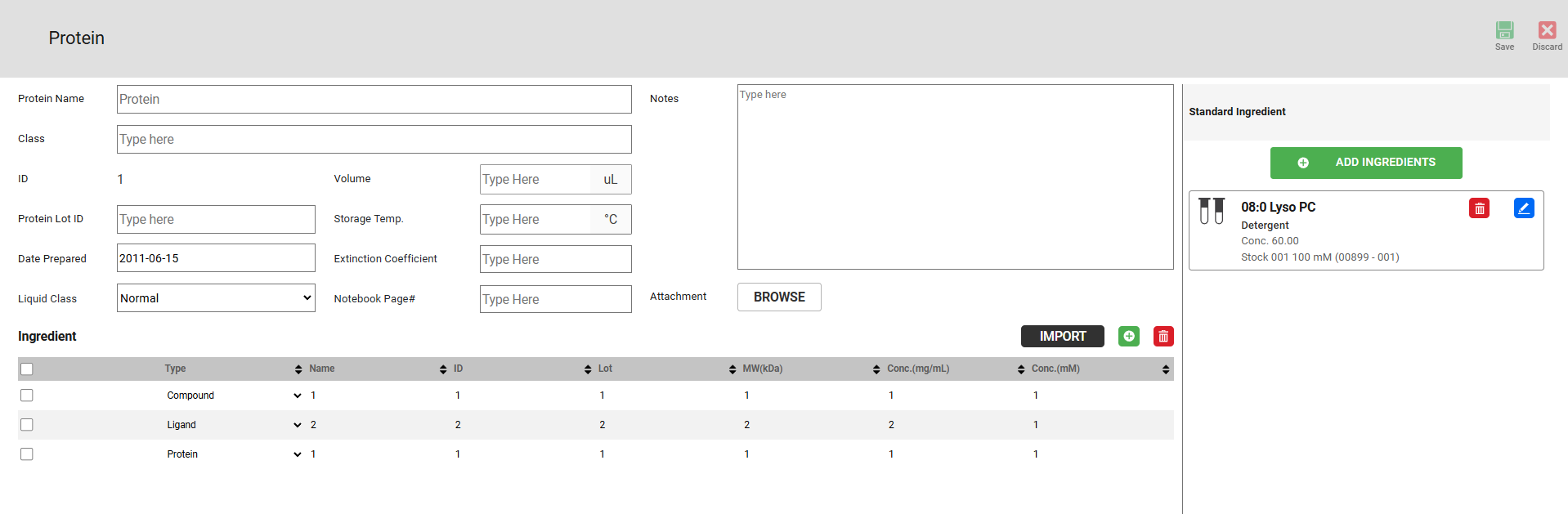The image size is (1568, 514).
Task: Click the IMPORT button
Action: tap(1062, 337)
